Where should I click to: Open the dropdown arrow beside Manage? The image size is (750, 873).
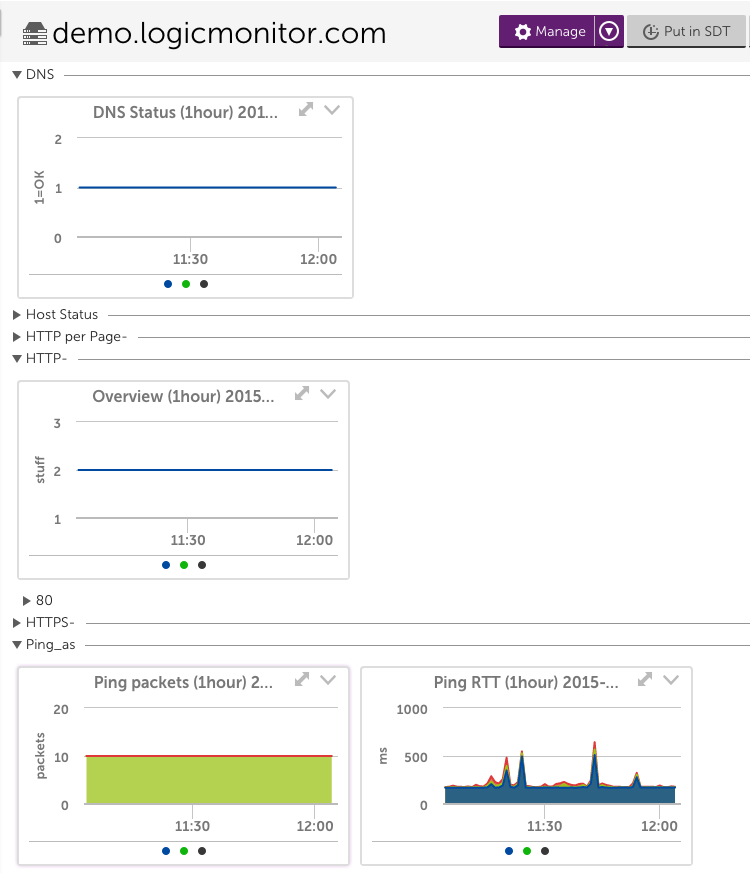tap(609, 32)
